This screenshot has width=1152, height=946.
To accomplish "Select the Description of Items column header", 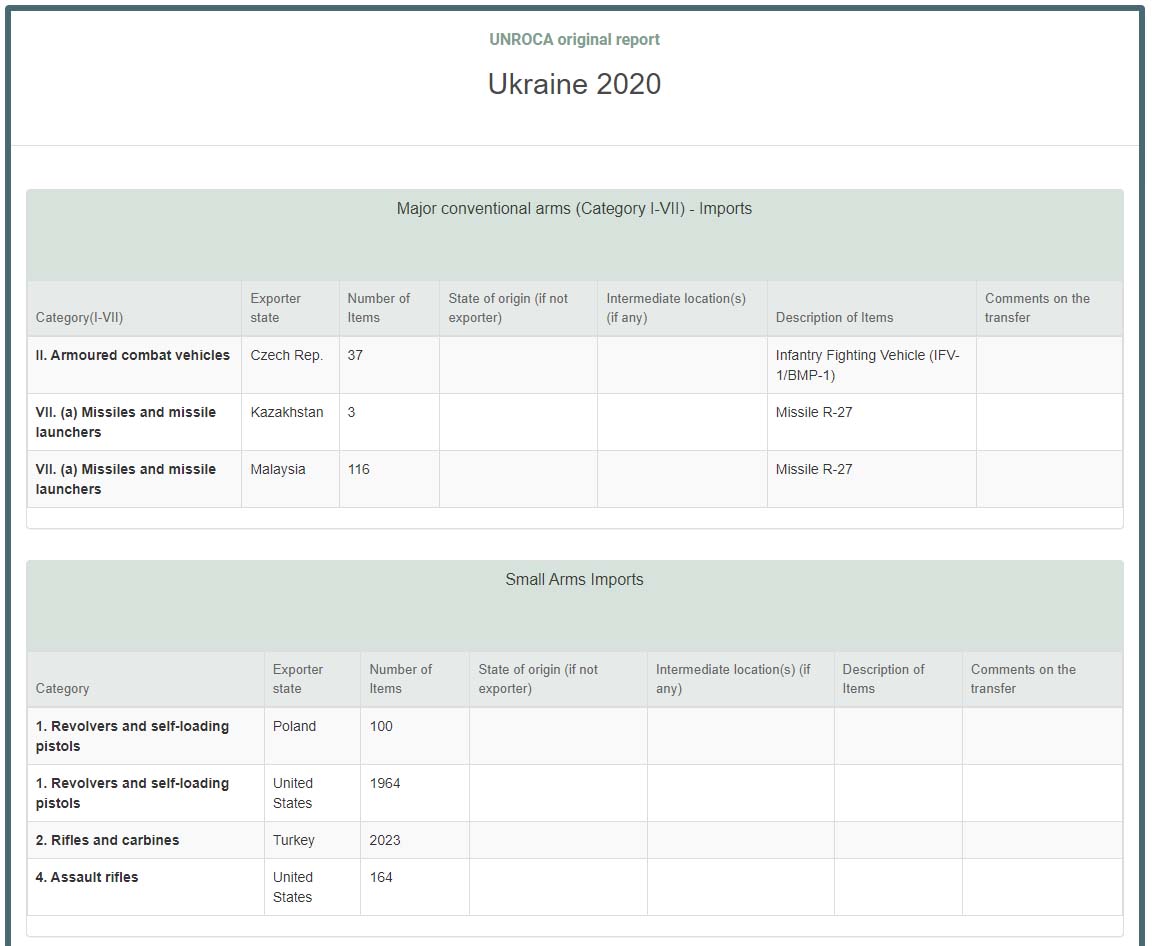I will click(834, 318).
